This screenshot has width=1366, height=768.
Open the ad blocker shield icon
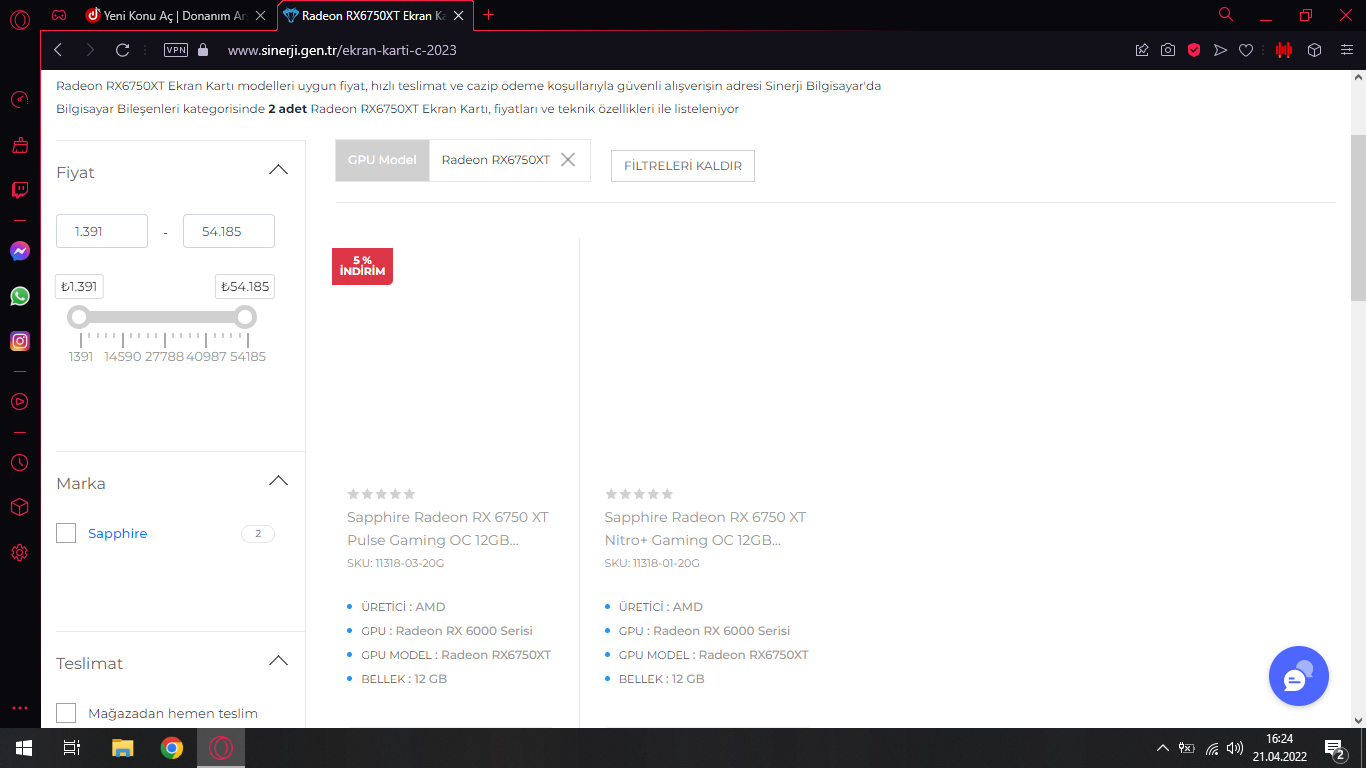click(1194, 50)
